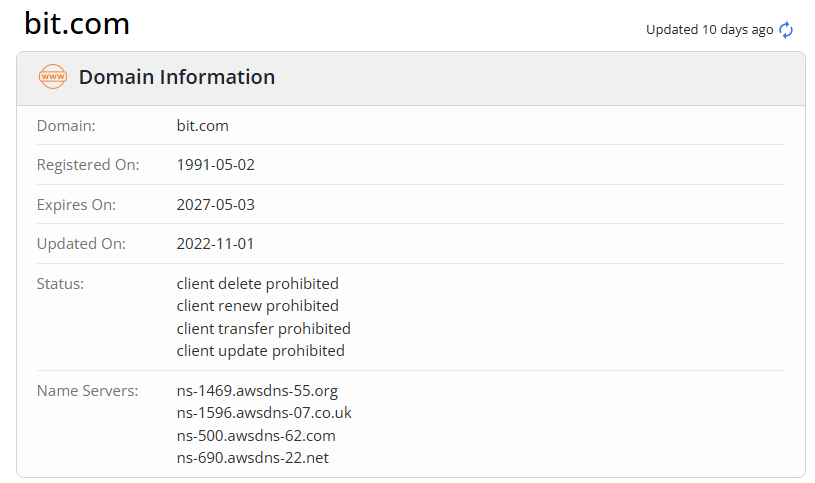815x483 pixels.
Task: Click client update prohibited status
Action: [260, 351]
